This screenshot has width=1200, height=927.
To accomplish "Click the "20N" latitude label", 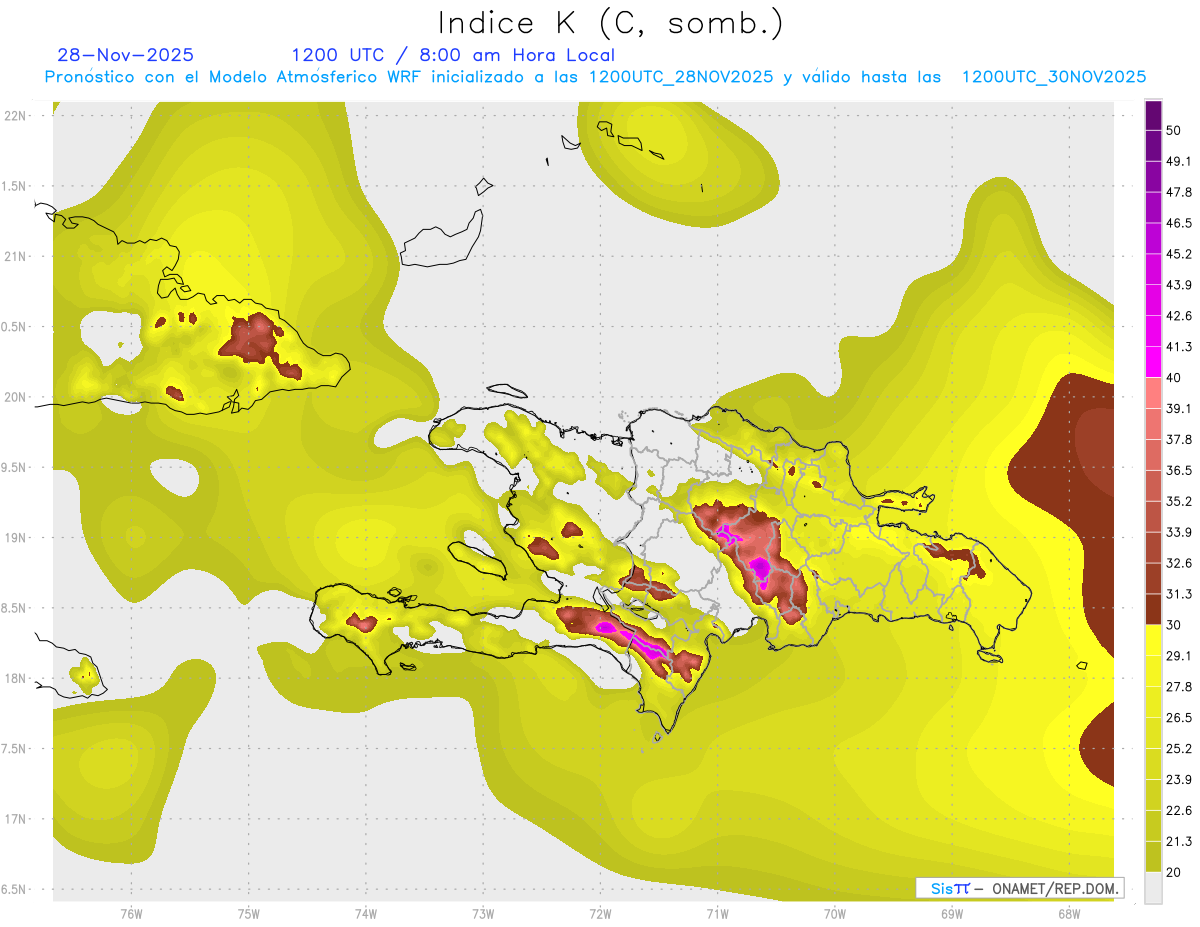I will (x=16, y=397).
